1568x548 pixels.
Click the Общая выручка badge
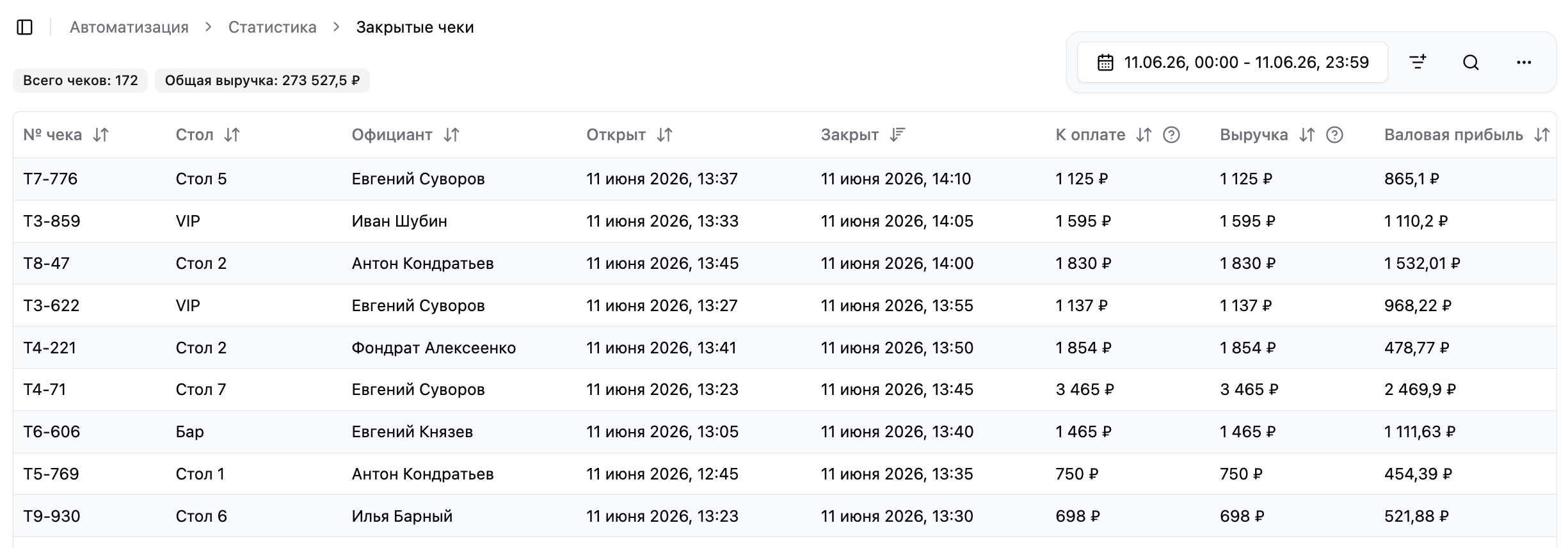[262, 81]
